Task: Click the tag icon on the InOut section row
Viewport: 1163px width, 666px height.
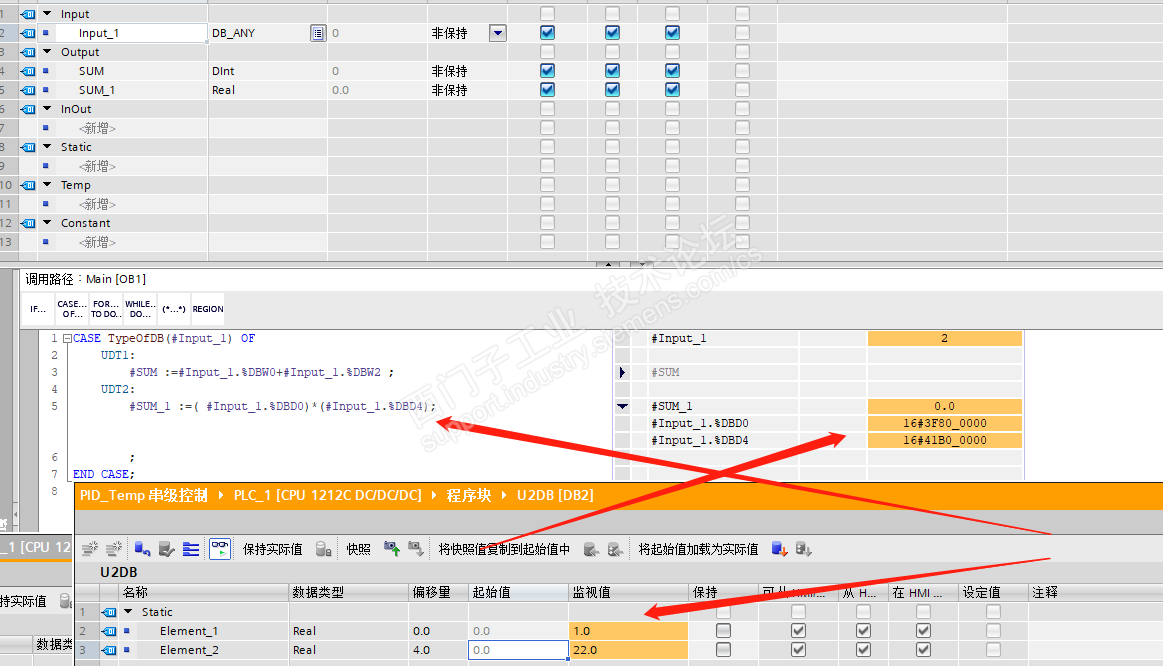Action: pos(28,109)
